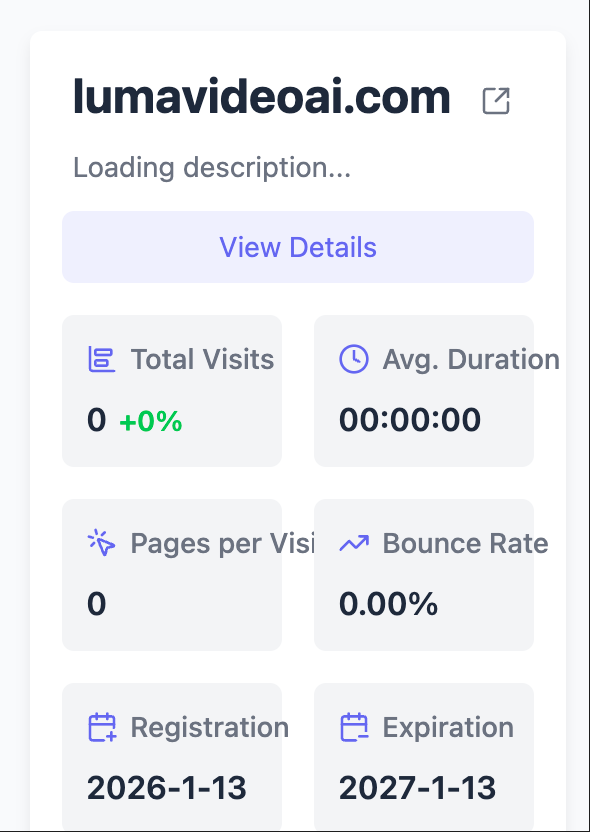590x832 pixels.
Task: Click the Avg. Duration clock icon
Action: (x=353, y=359)
